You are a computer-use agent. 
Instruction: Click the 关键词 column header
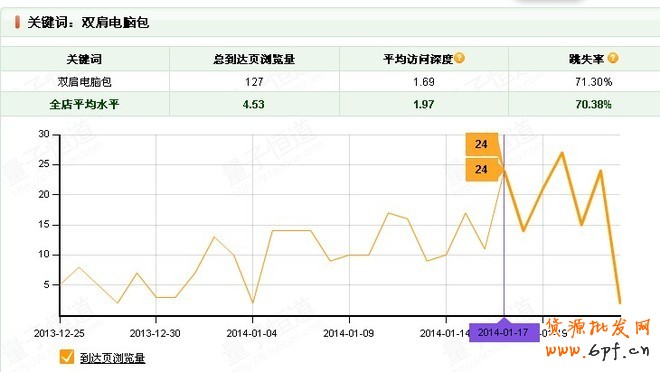click(x=84, y=59)
